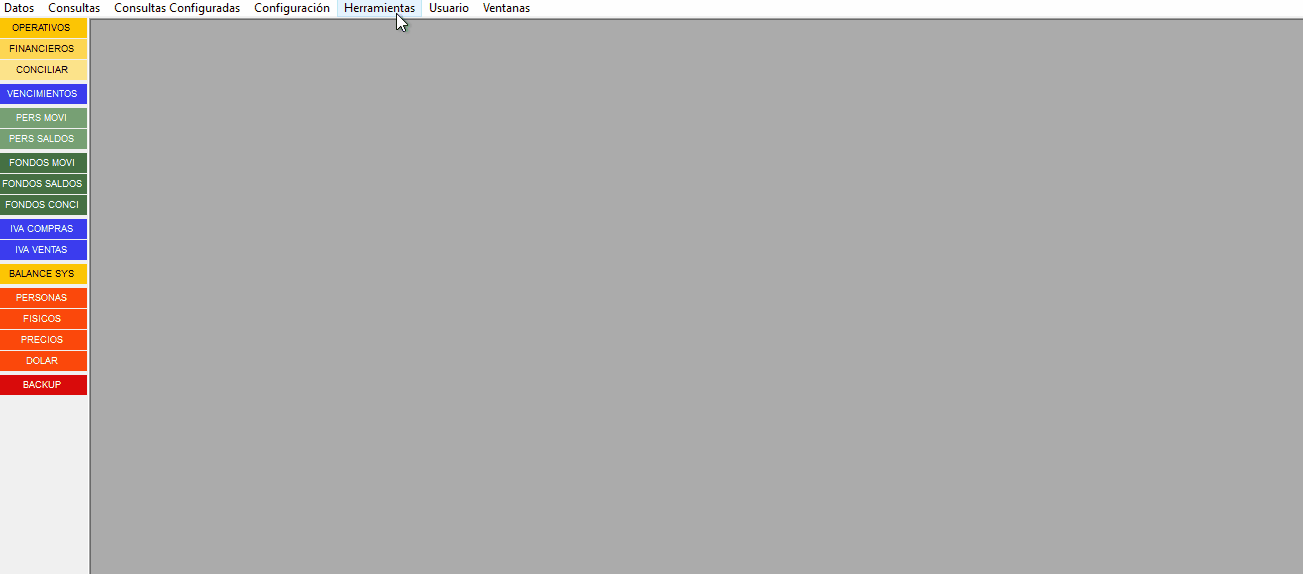Image resolution: width=1303 pixels, height=574 pixels.
Task: Open FONDOS MOVI
Action: point(43,163)
